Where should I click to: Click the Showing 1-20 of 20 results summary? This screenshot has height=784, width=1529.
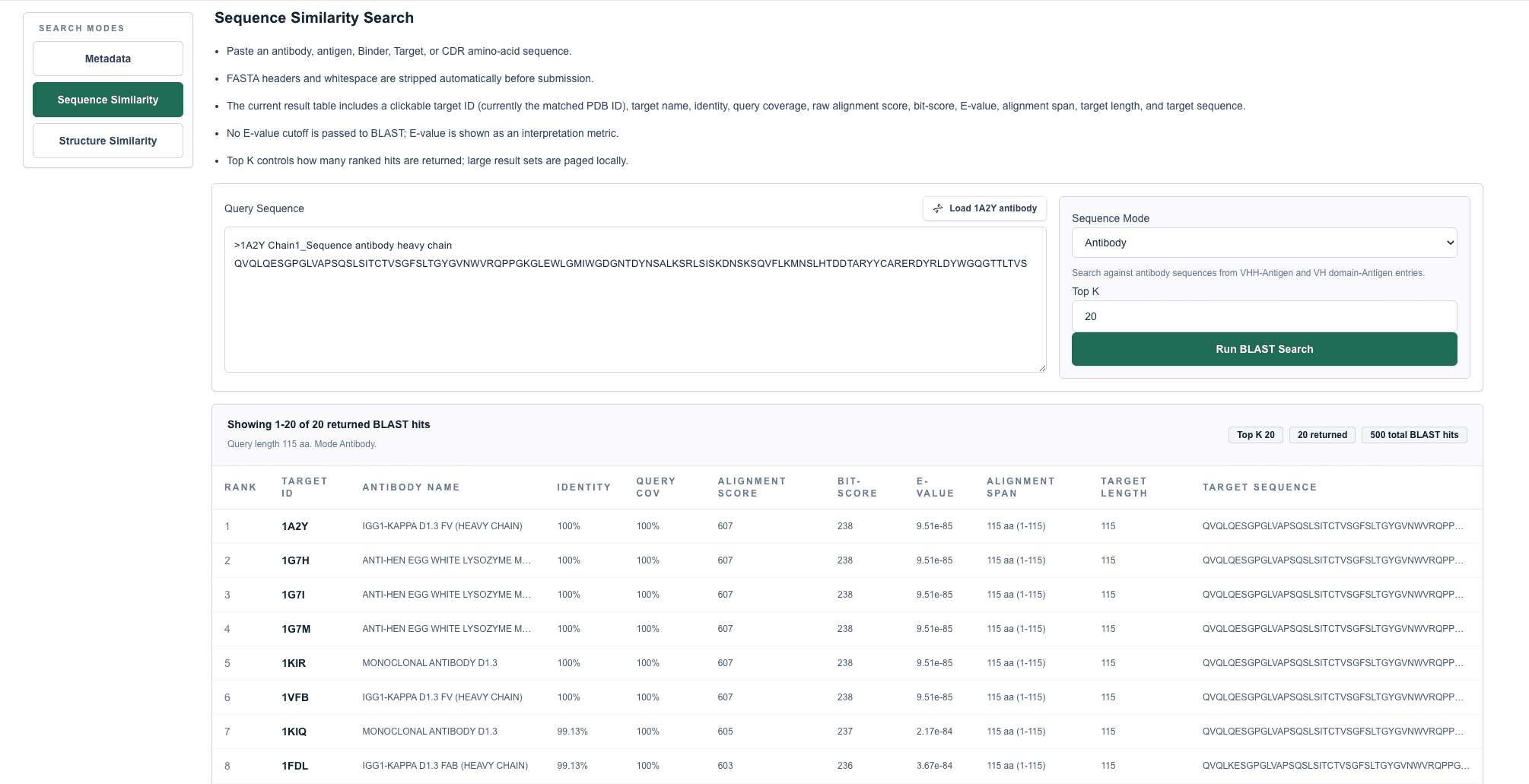coord(329,424)
